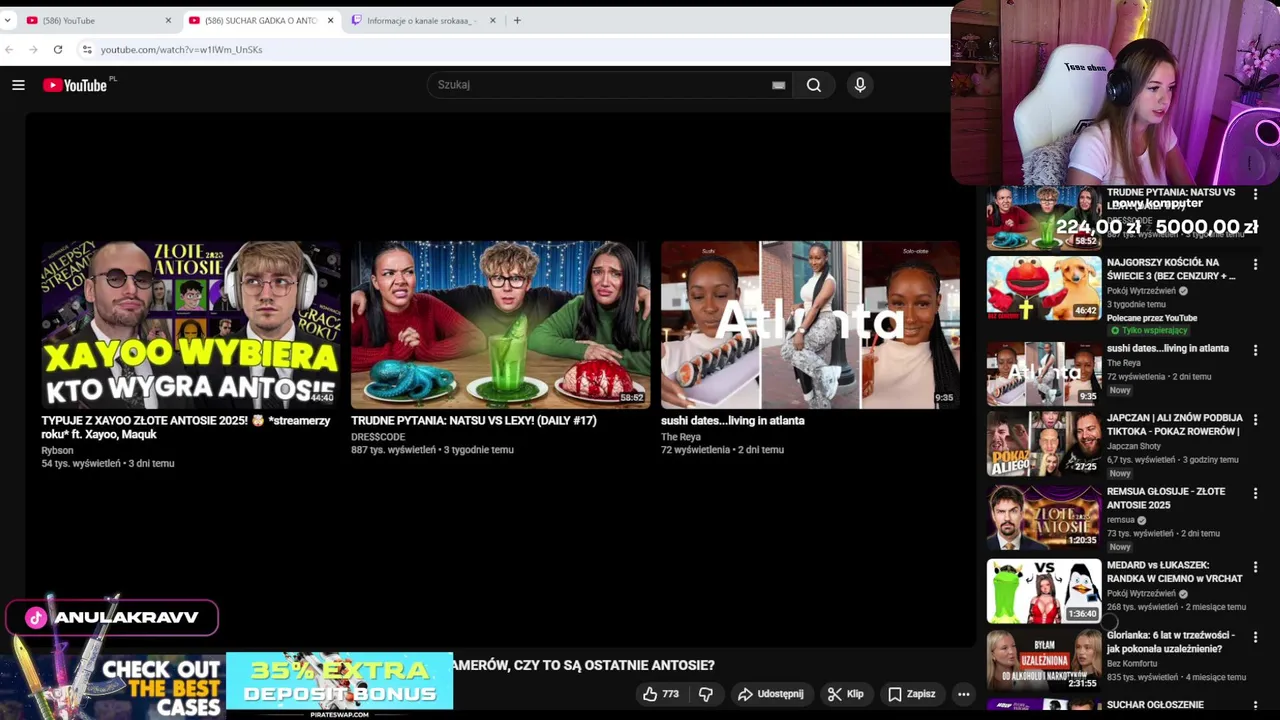Click title sushi dates...living in atlanta below thumbnail
Screen dimensions: 1280x720
coord(732,421)
